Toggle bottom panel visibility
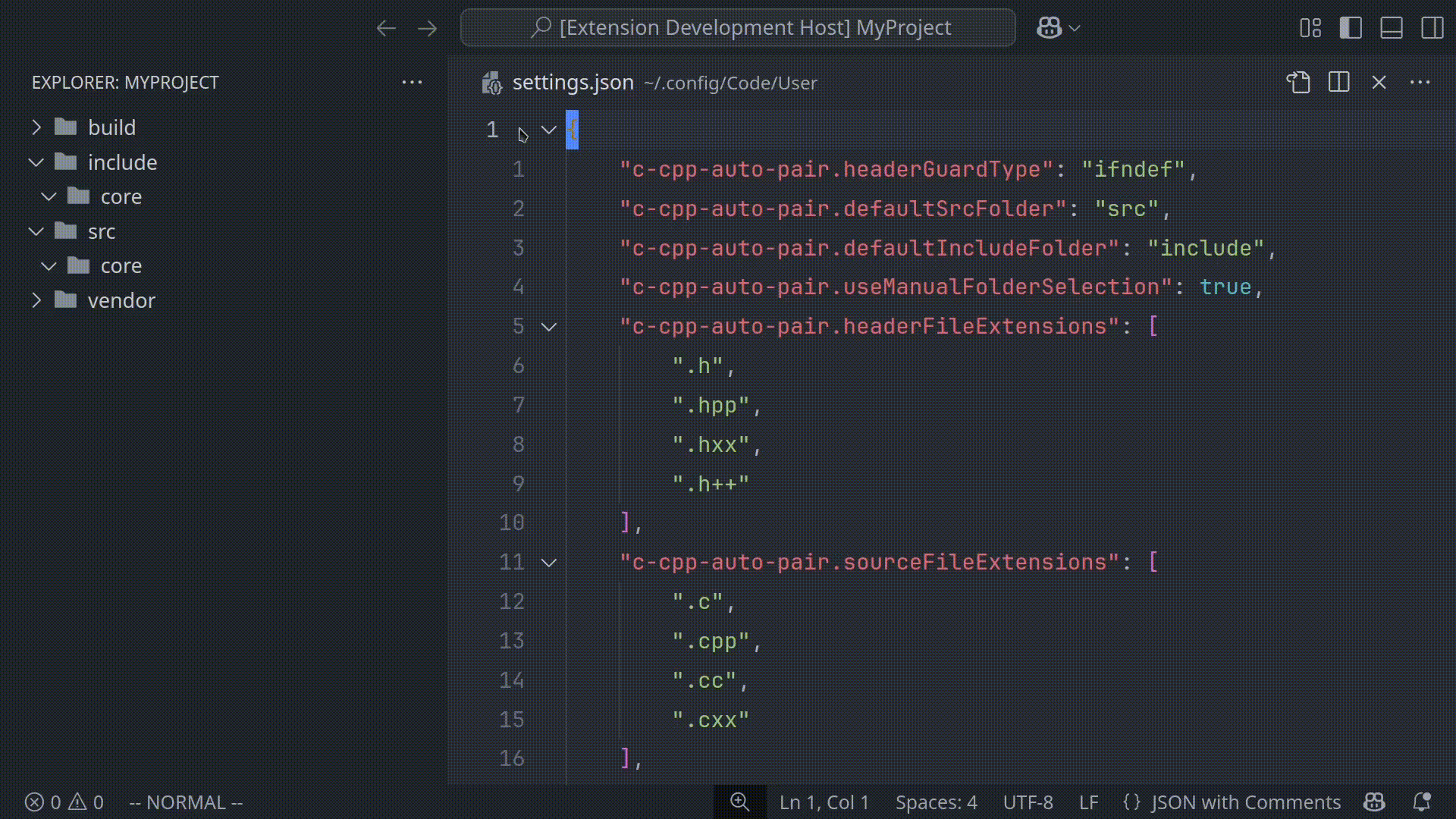 pyautogui.click(x=1391, y=28)
